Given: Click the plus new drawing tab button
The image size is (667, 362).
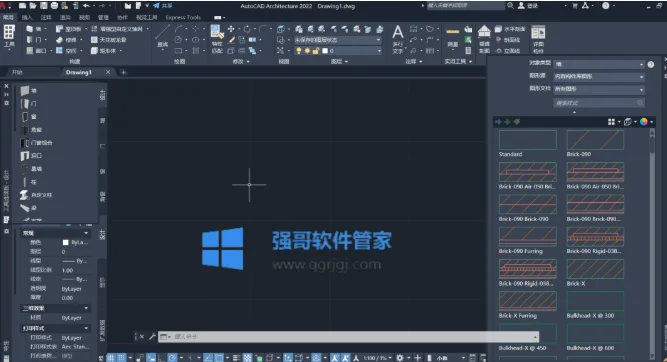Looking at the screenshot, I should [x=123, y=72].
